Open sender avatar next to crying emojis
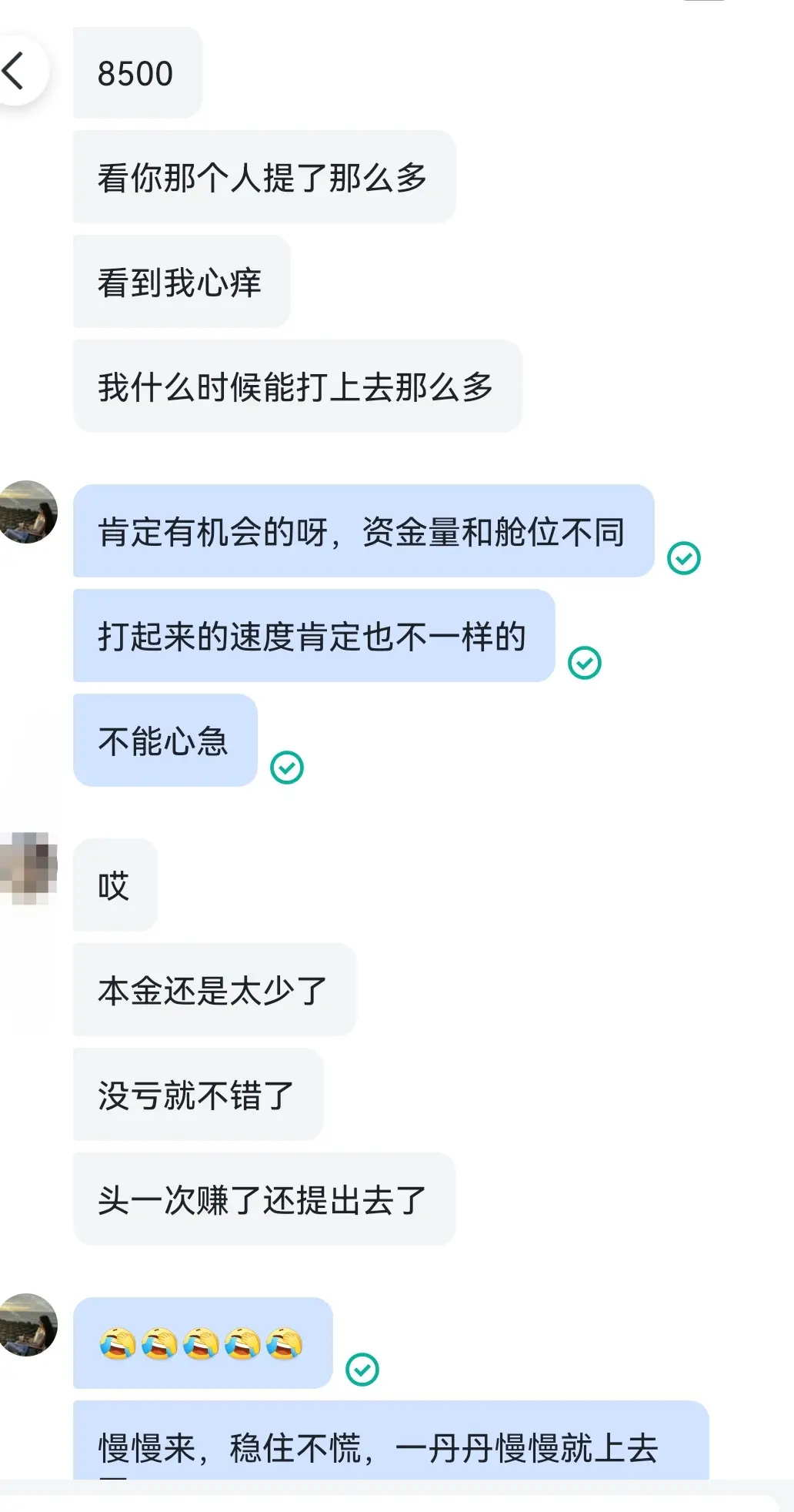794x1512 pixels. (x=27, y=1325)
